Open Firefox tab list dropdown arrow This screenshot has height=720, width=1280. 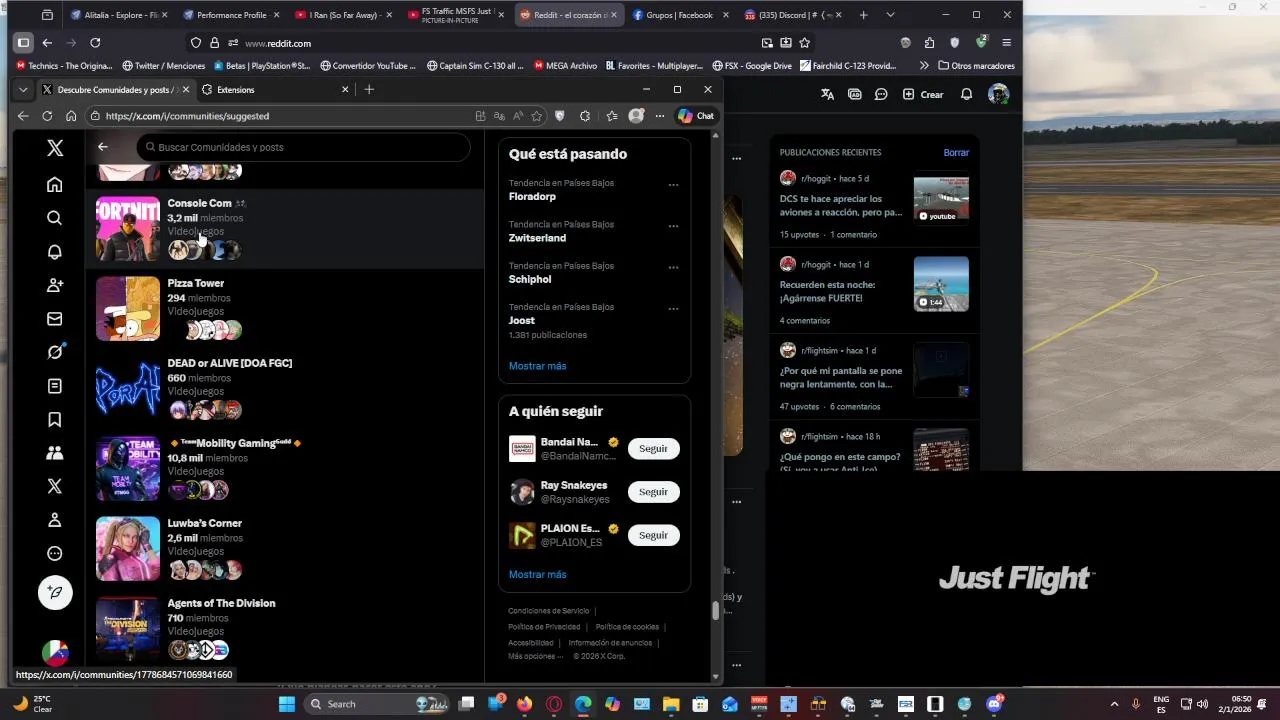(890, 15)
